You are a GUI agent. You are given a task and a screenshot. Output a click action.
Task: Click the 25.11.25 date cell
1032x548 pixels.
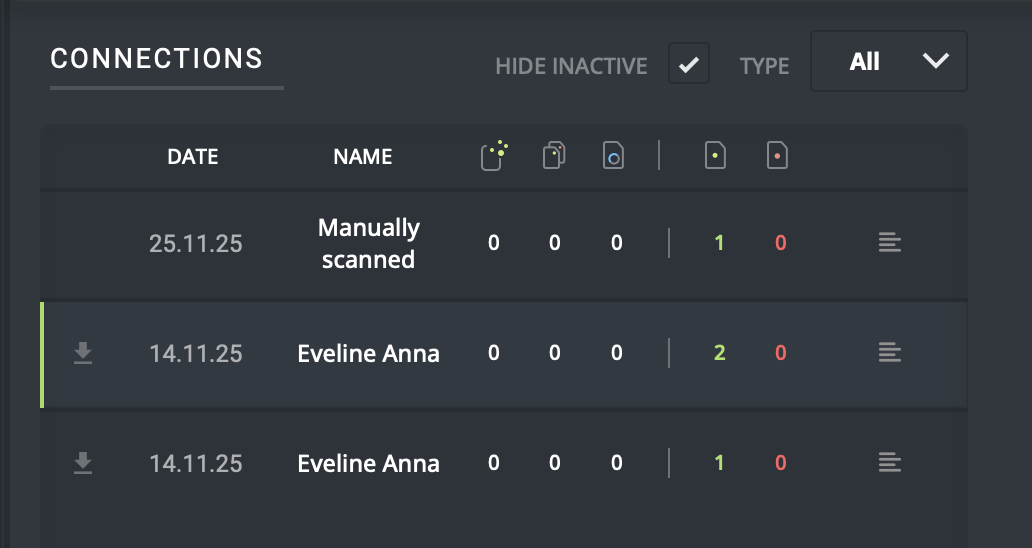click(x=195, y=244)
